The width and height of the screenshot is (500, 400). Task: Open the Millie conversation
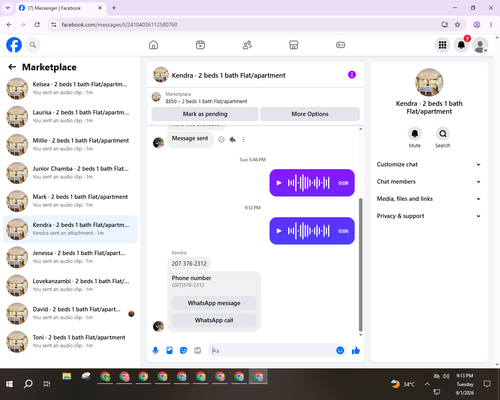70,145
